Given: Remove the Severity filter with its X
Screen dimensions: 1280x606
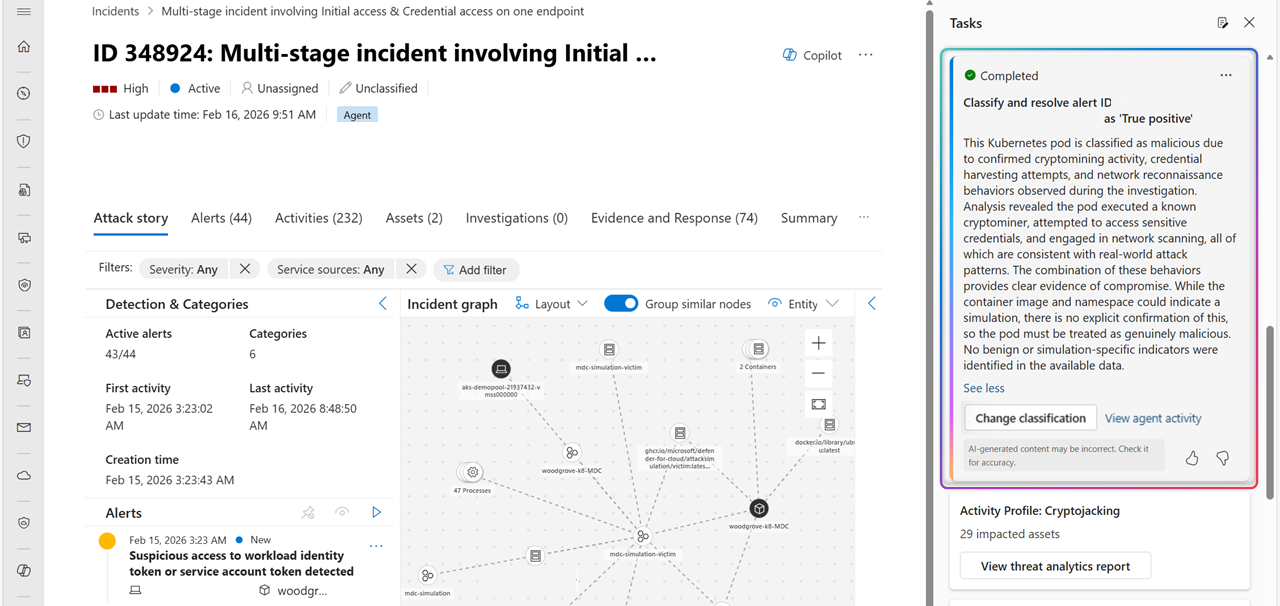Looking at the screenshot, I should (x=244, y=269).
